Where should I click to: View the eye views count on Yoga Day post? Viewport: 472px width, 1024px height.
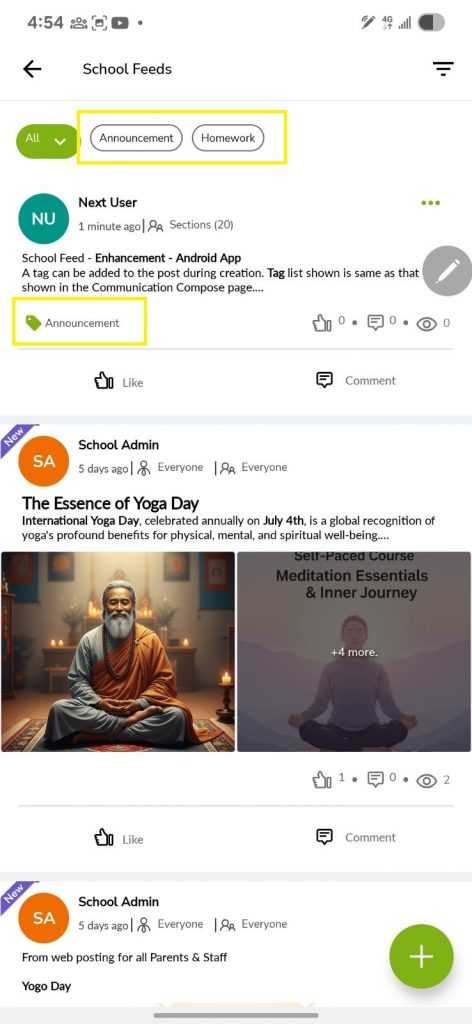point(426,780)
